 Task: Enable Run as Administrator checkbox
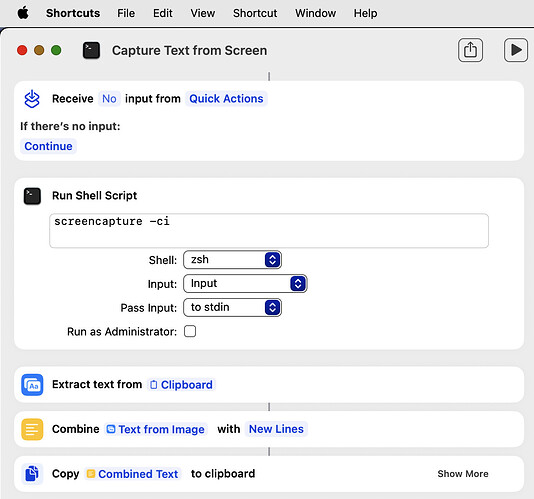point(190,331)
